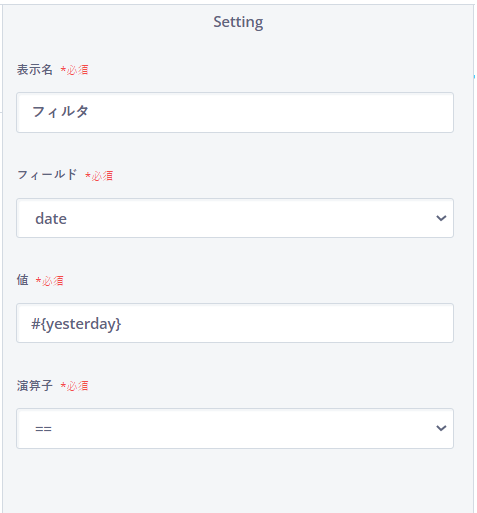Click the 演算子 field label
Image resolution: width=477 pixels, height=513 pixels.
(x=35, y=386)
